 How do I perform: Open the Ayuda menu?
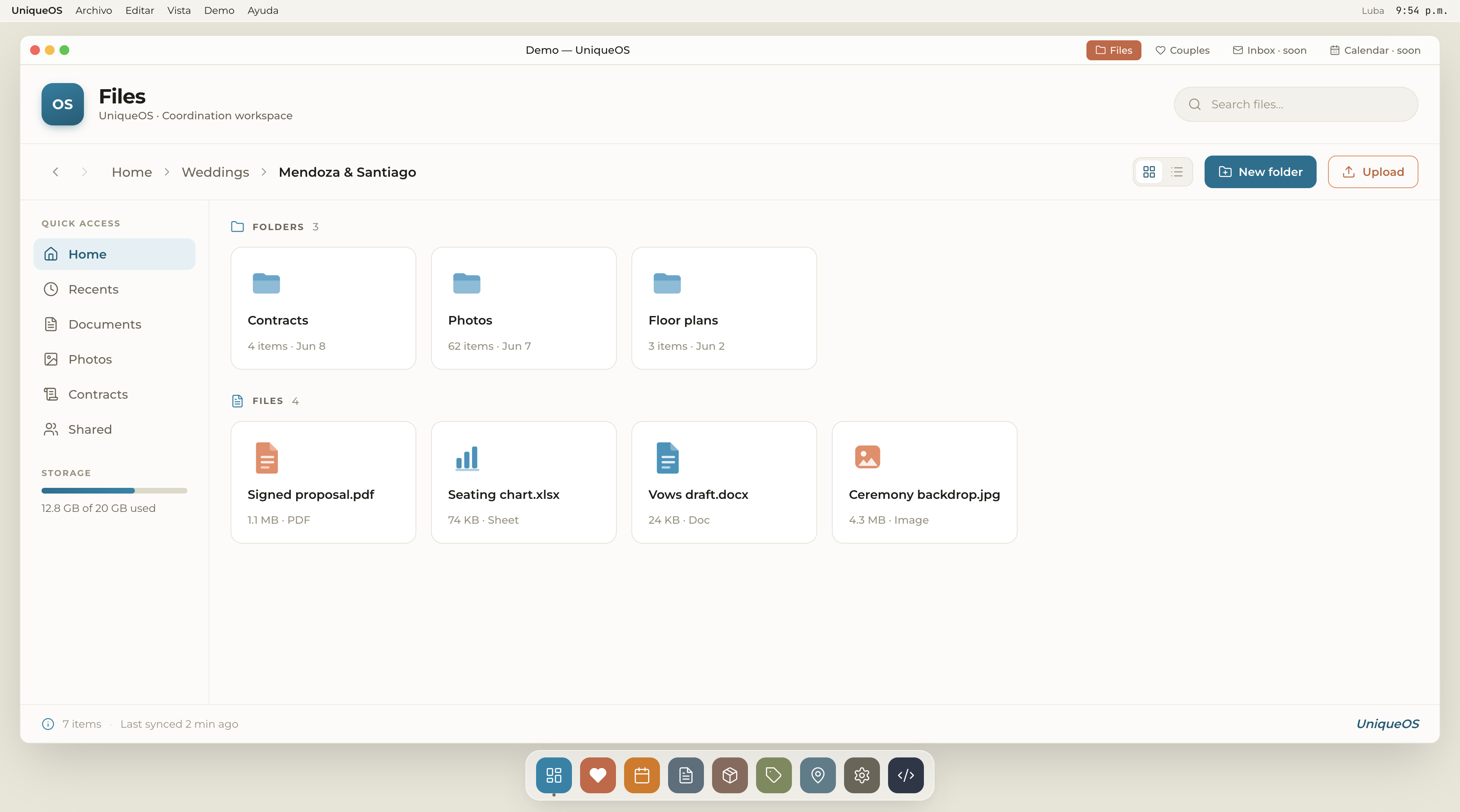click(x=262, y=10)
